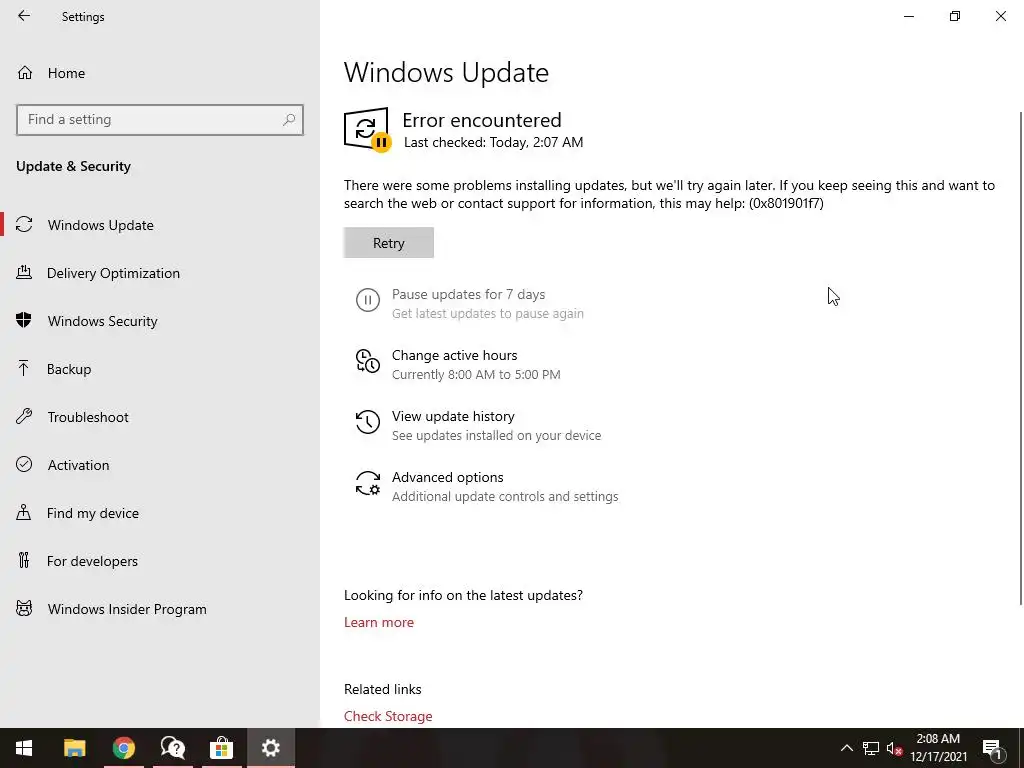This screenshot has width=1024, height=768.
Task: Click the Windows Update sync icon in sidebar
Action: click(x=24, y=225)
